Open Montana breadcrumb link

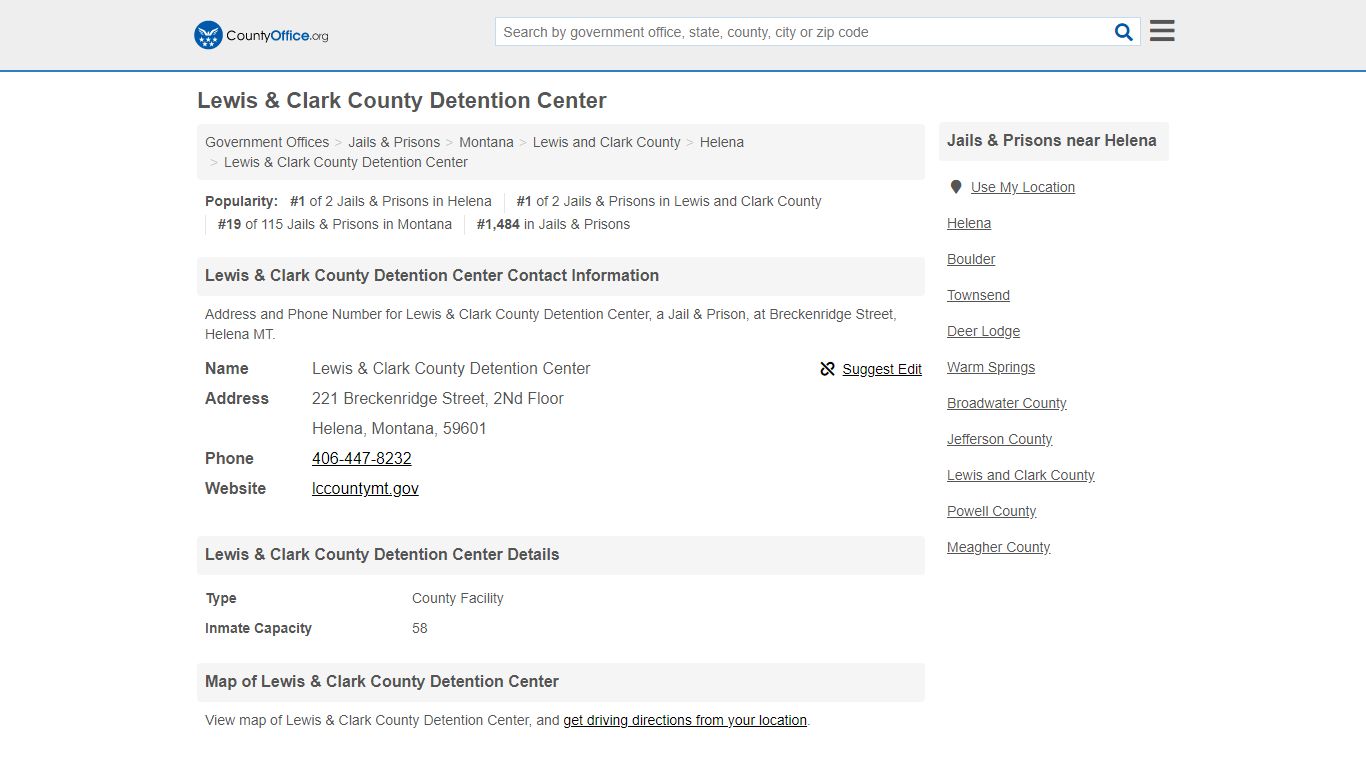(x=486, y=142)
